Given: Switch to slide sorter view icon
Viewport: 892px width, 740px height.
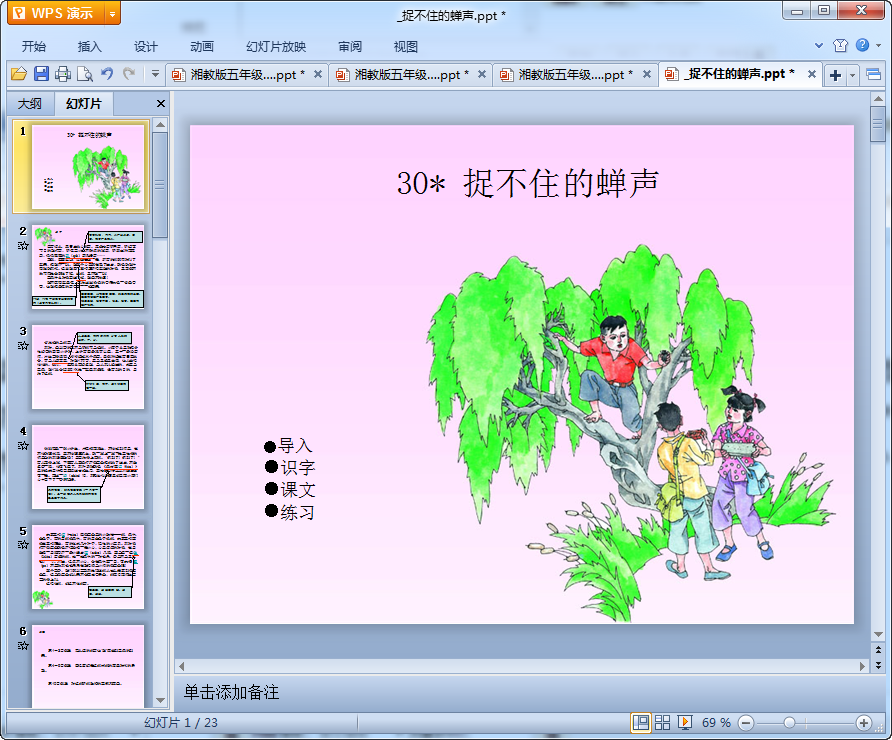Looking at the screenshot, I should click(x=662, y=723).
